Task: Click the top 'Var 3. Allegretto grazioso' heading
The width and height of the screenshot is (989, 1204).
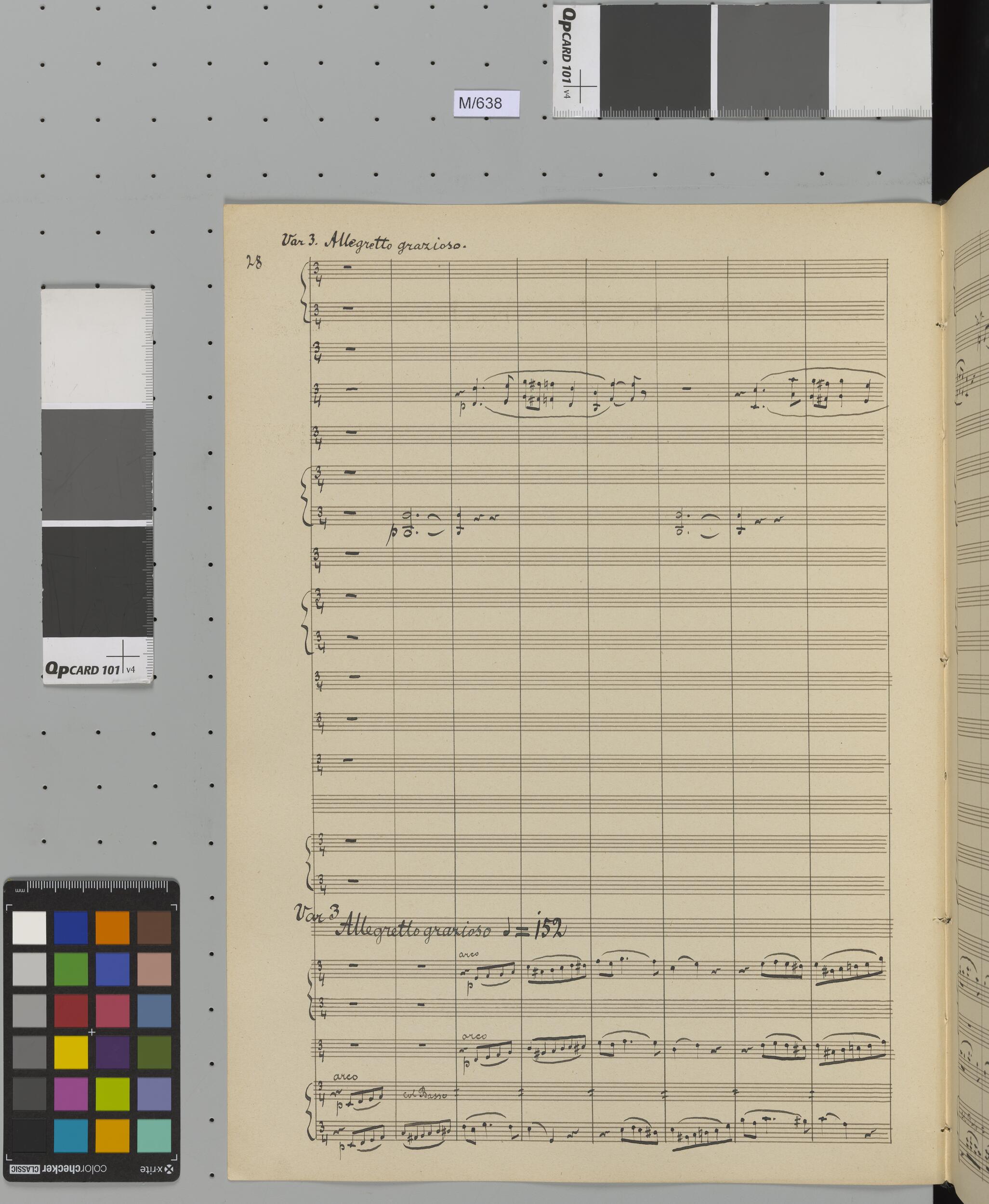Action: (x=374, y=243)
